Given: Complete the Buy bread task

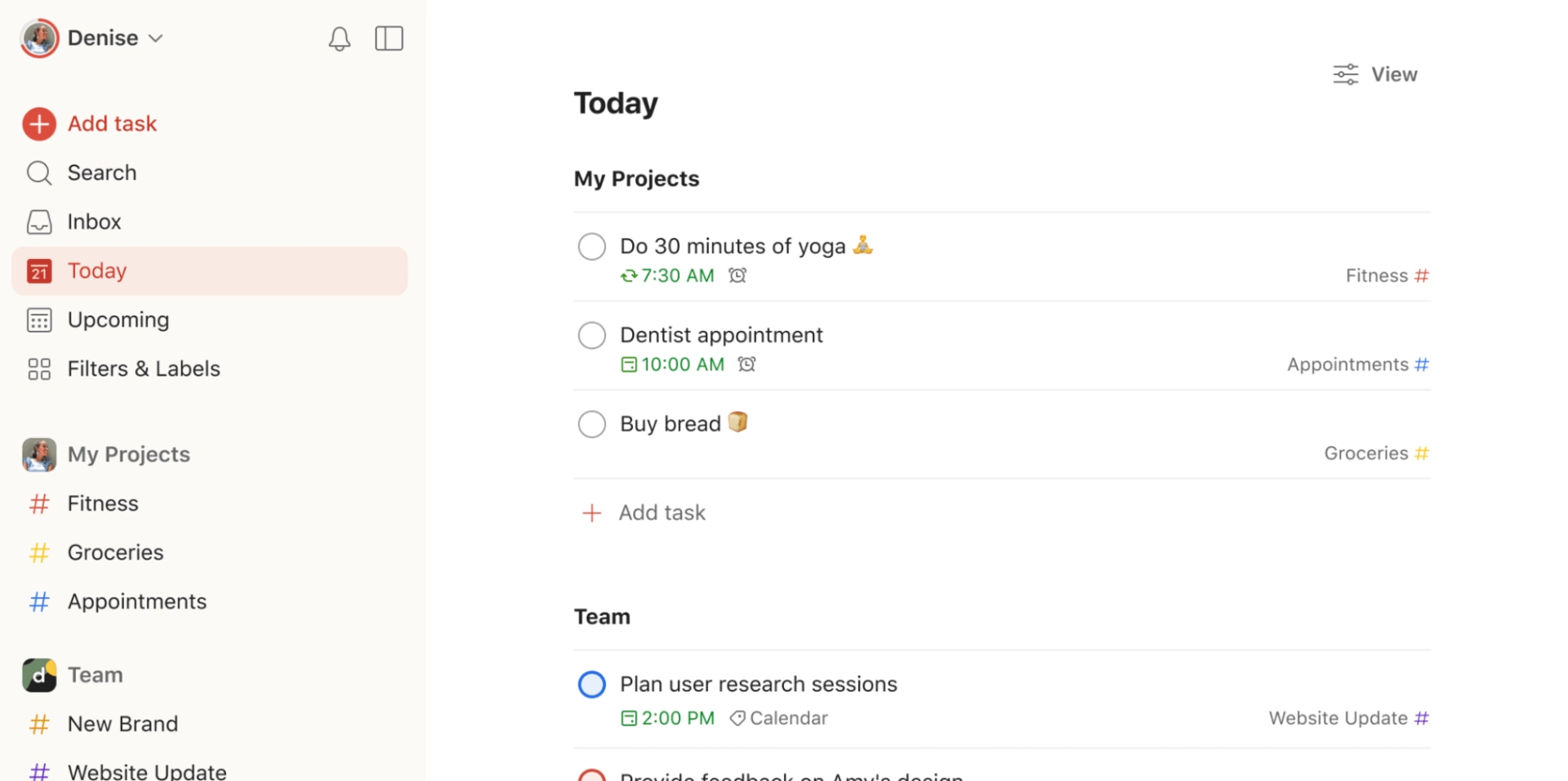Looking at the screenshot, I should pyautogui.click(x=591, y=423).
